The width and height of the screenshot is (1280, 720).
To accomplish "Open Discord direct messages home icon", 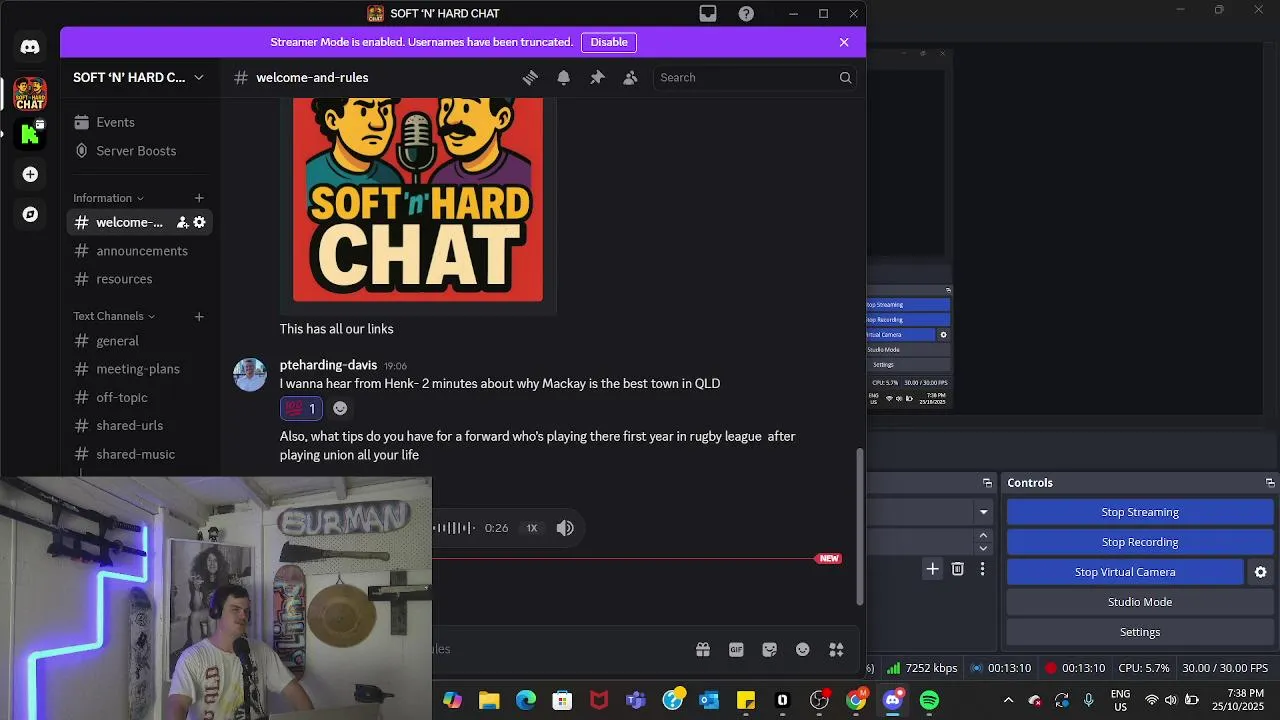I will [30, 47].
